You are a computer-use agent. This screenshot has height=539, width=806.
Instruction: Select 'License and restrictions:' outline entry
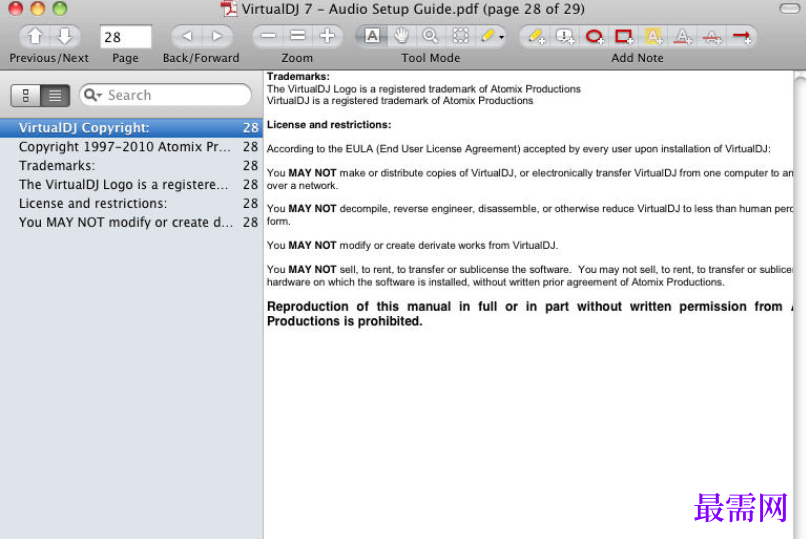pyautogui.click(x=131, y=203)
